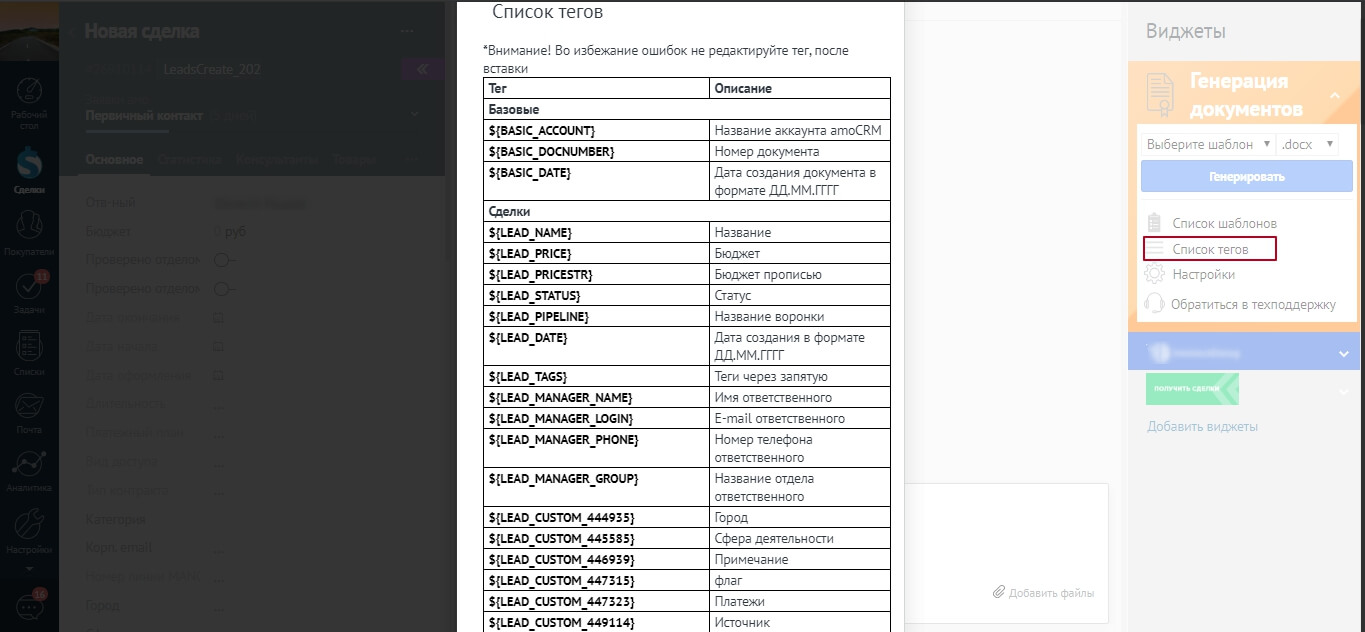This screenshot has height=632, width=1365.
Task: Open the Список шаблонов link
Action: coord(1223,223)
